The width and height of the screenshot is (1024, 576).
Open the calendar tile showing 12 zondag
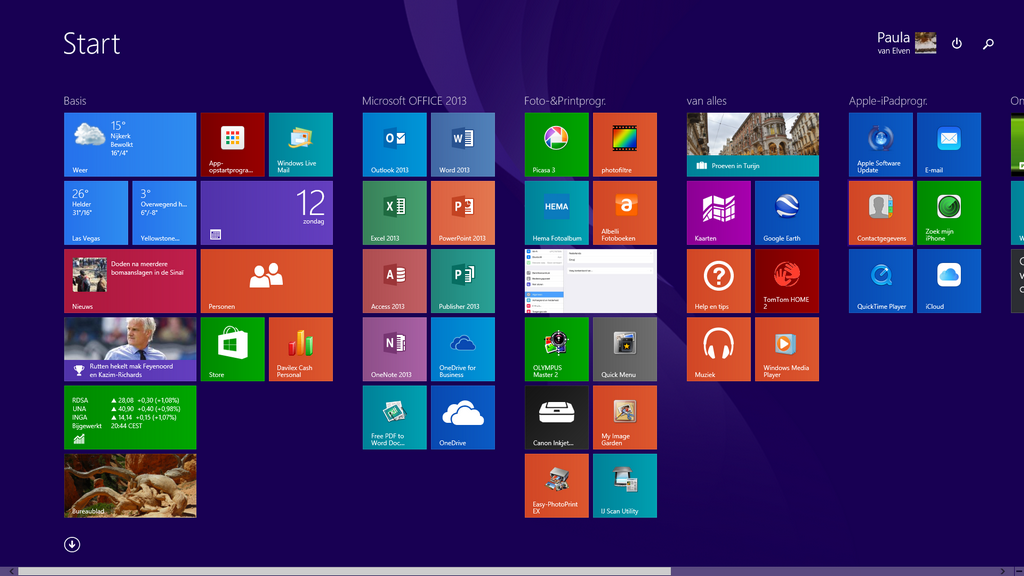[266, 213]
